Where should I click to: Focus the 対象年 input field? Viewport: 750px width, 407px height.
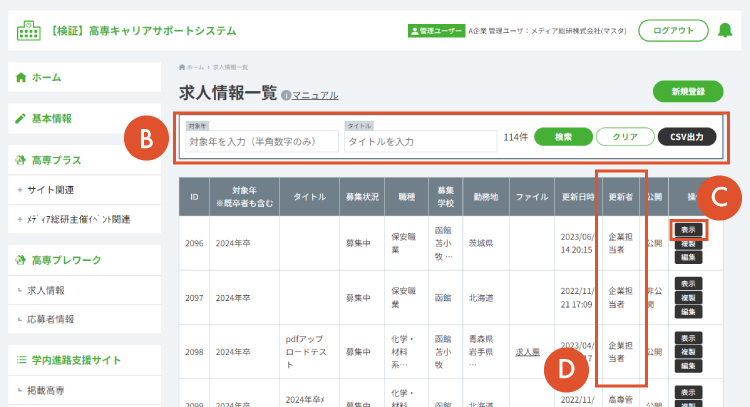[x=262, y=142]
